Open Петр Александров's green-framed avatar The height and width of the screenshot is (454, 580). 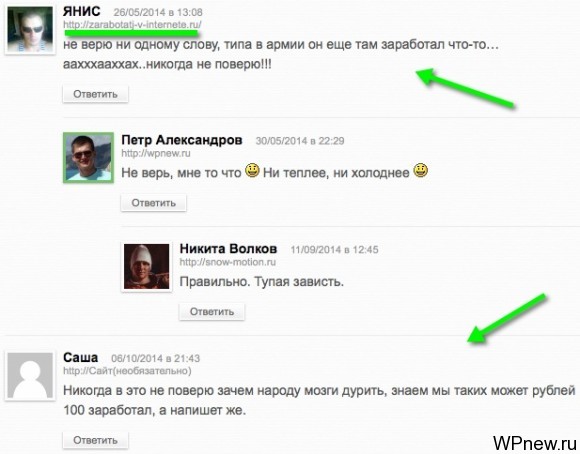88,158
